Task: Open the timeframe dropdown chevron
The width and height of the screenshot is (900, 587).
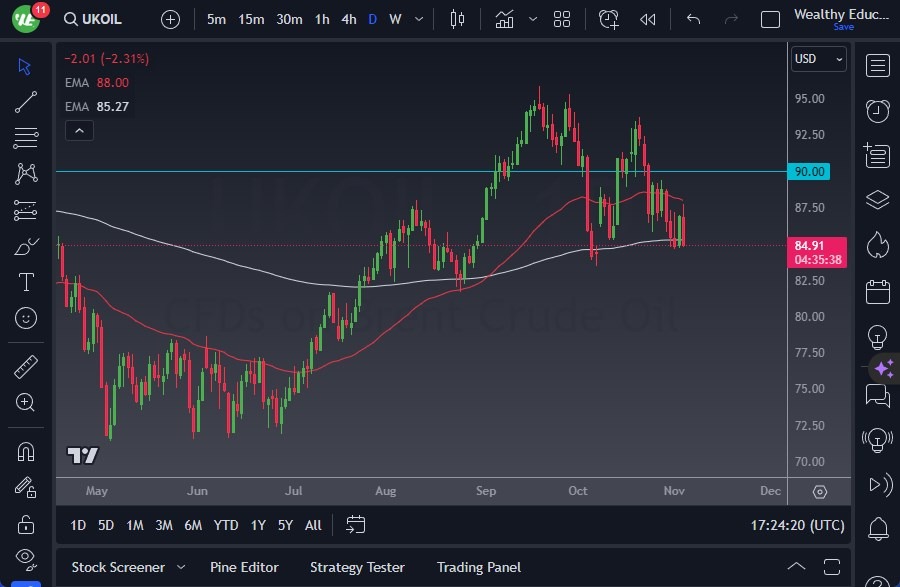Action: point(417,18)
